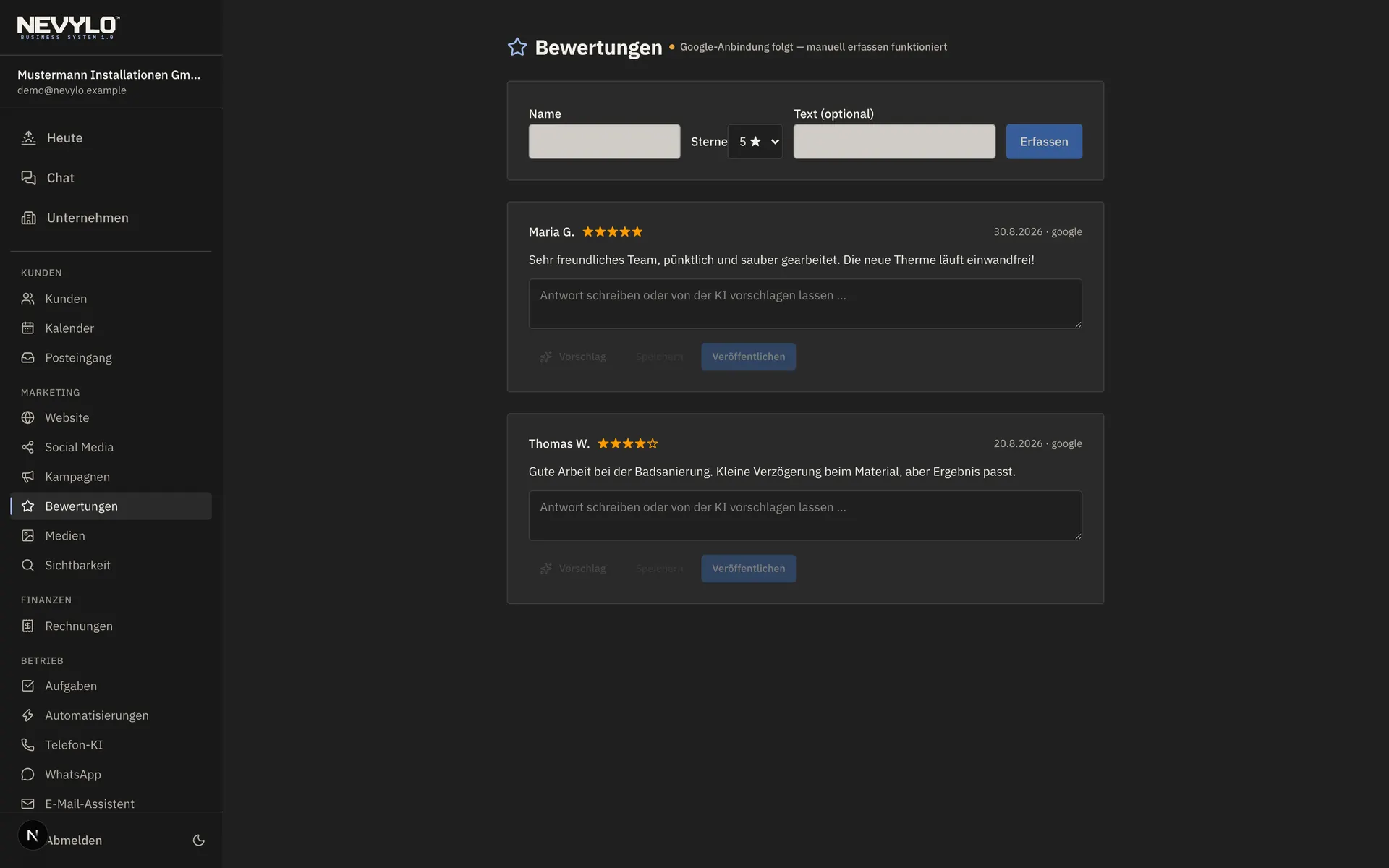Click the Bewertungen star heading icon
Viewport: 1389px width, 868px height.
[x=517, y=47]
